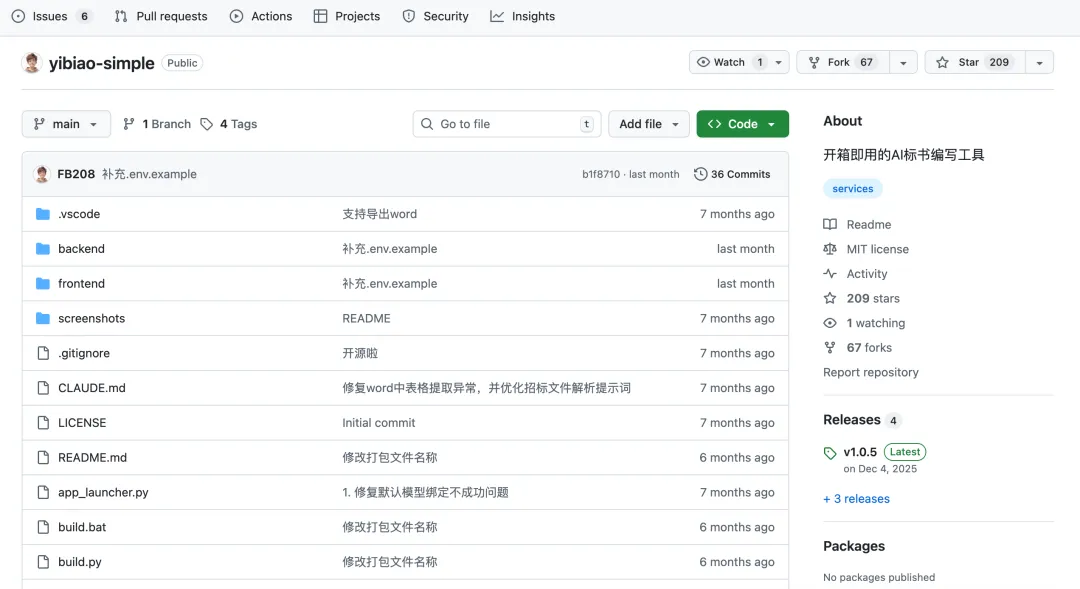Click the LICENSE file icon
The width and height of the screenshot is (1080, 589).
(43, 423)
